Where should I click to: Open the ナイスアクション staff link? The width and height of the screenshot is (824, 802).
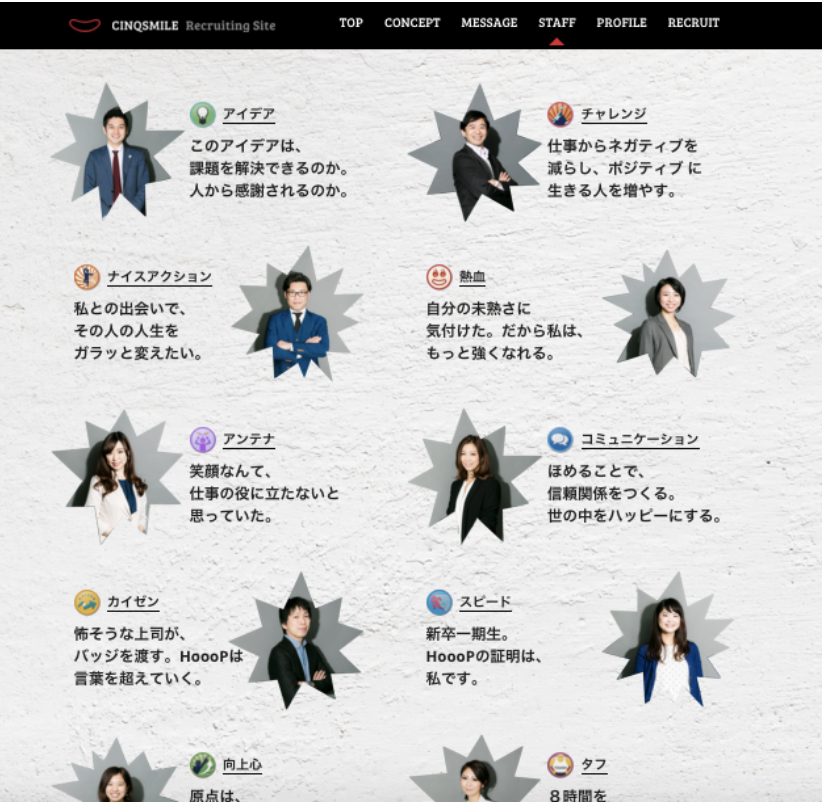point(160,277)
